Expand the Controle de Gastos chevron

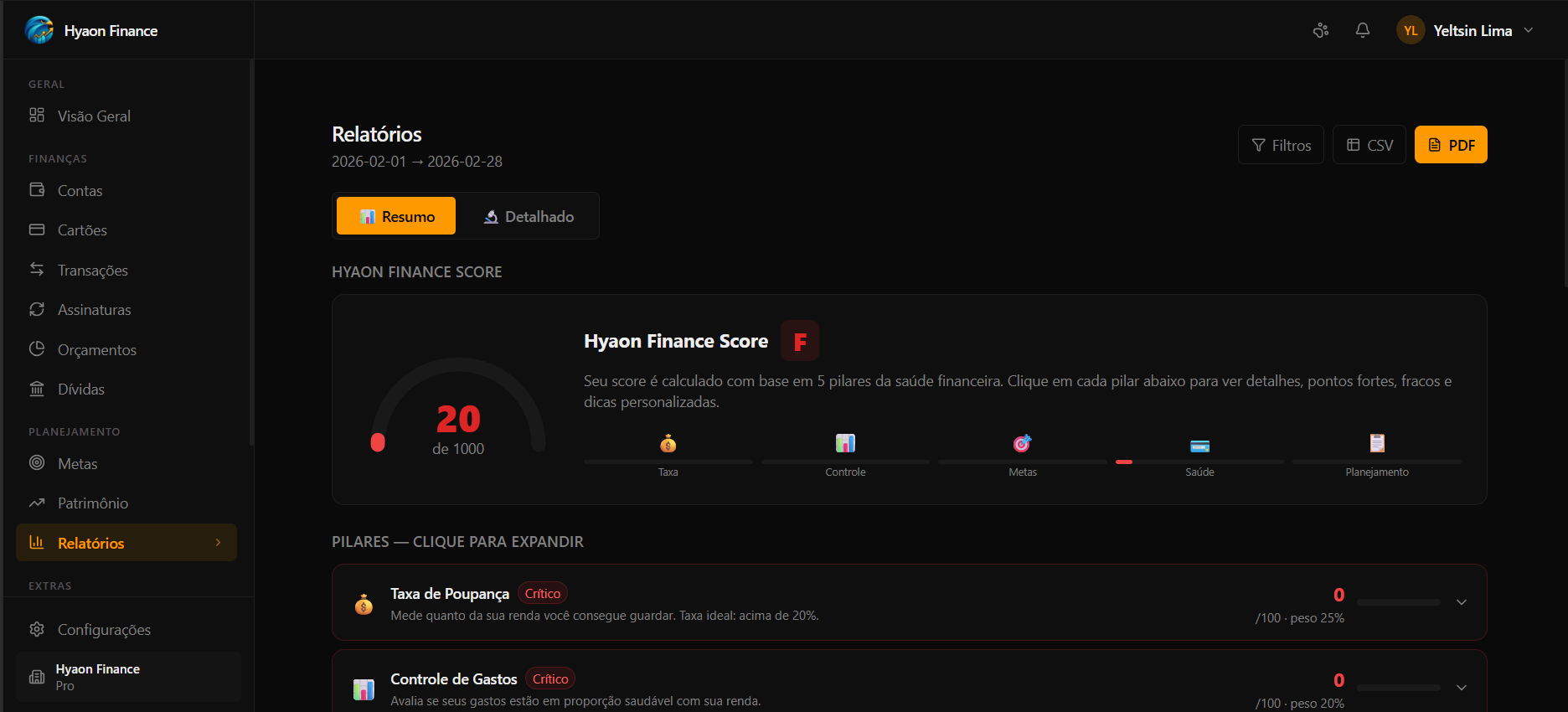coord(1462,688)
